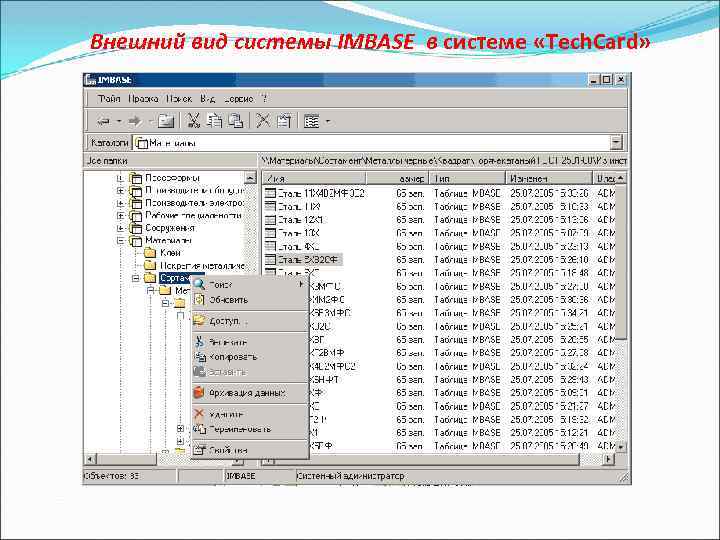Choose Поиск in the context menu
Viewport: 720px width, 540px height.
pyautogui.click(x=250, y=285)
